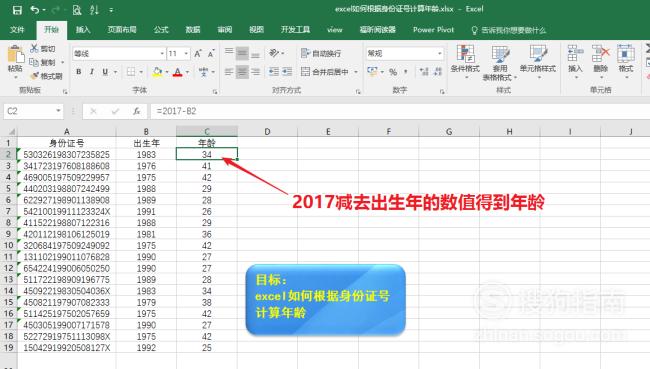Toggle bold formatting
650x369 pixels.
coord(78,72)
